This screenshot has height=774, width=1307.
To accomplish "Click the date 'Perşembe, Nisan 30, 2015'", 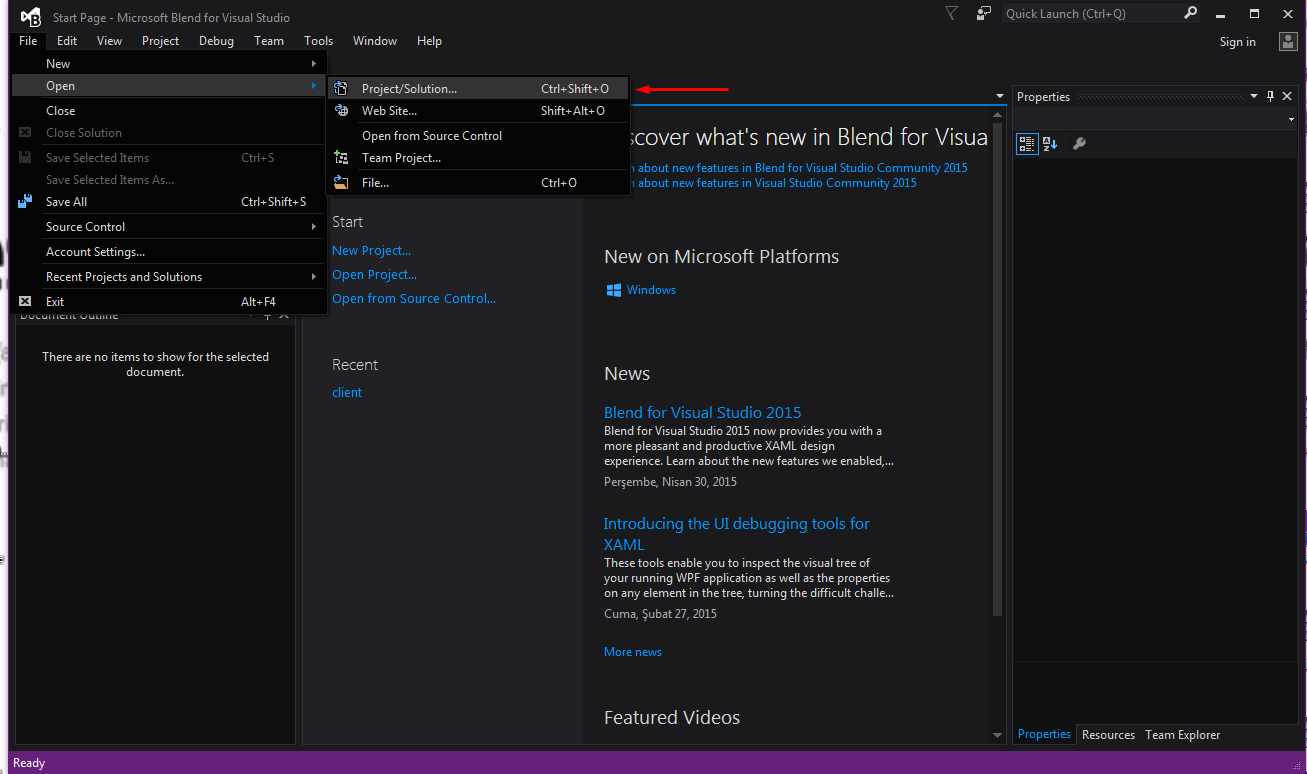I will click(x=670, y=482).
